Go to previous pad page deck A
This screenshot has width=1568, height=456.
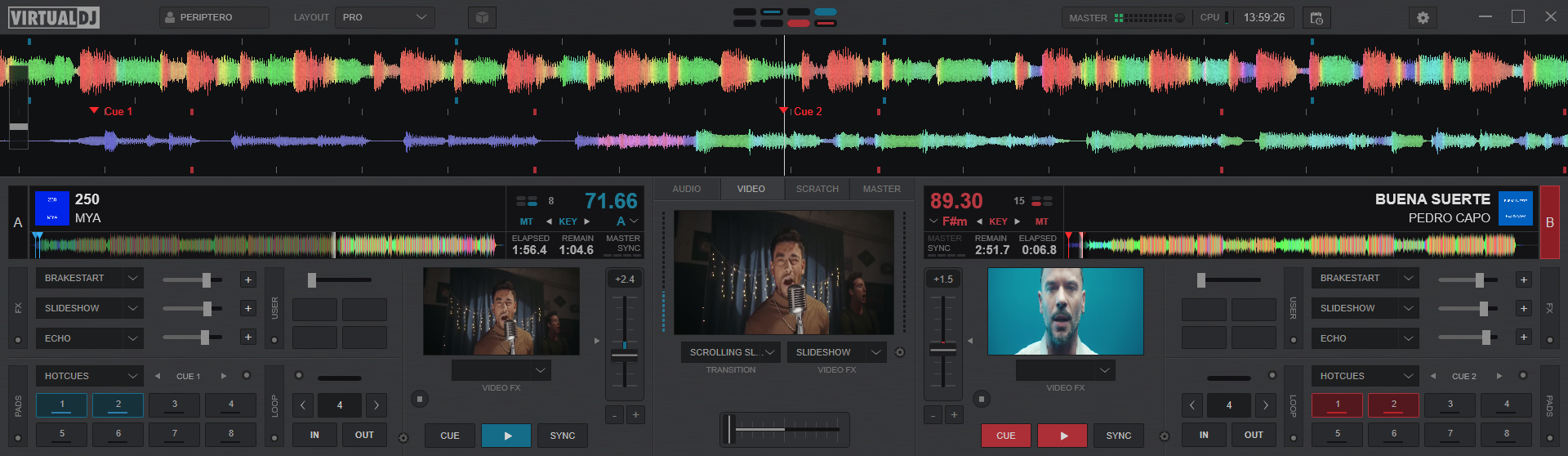(158, 376)
